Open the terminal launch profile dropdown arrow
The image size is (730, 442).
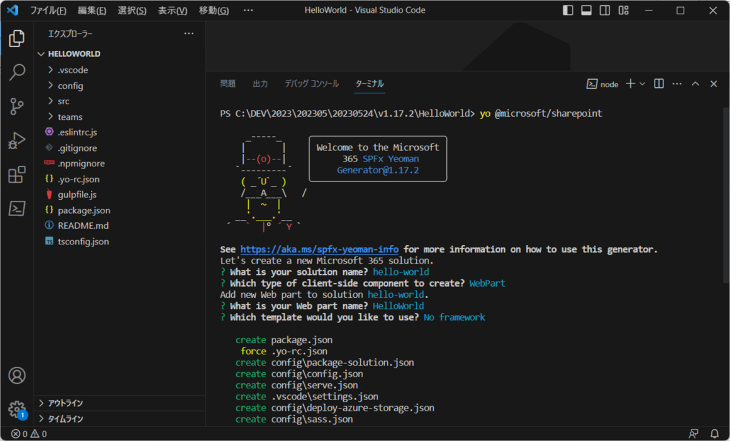[x=642, y=84]
